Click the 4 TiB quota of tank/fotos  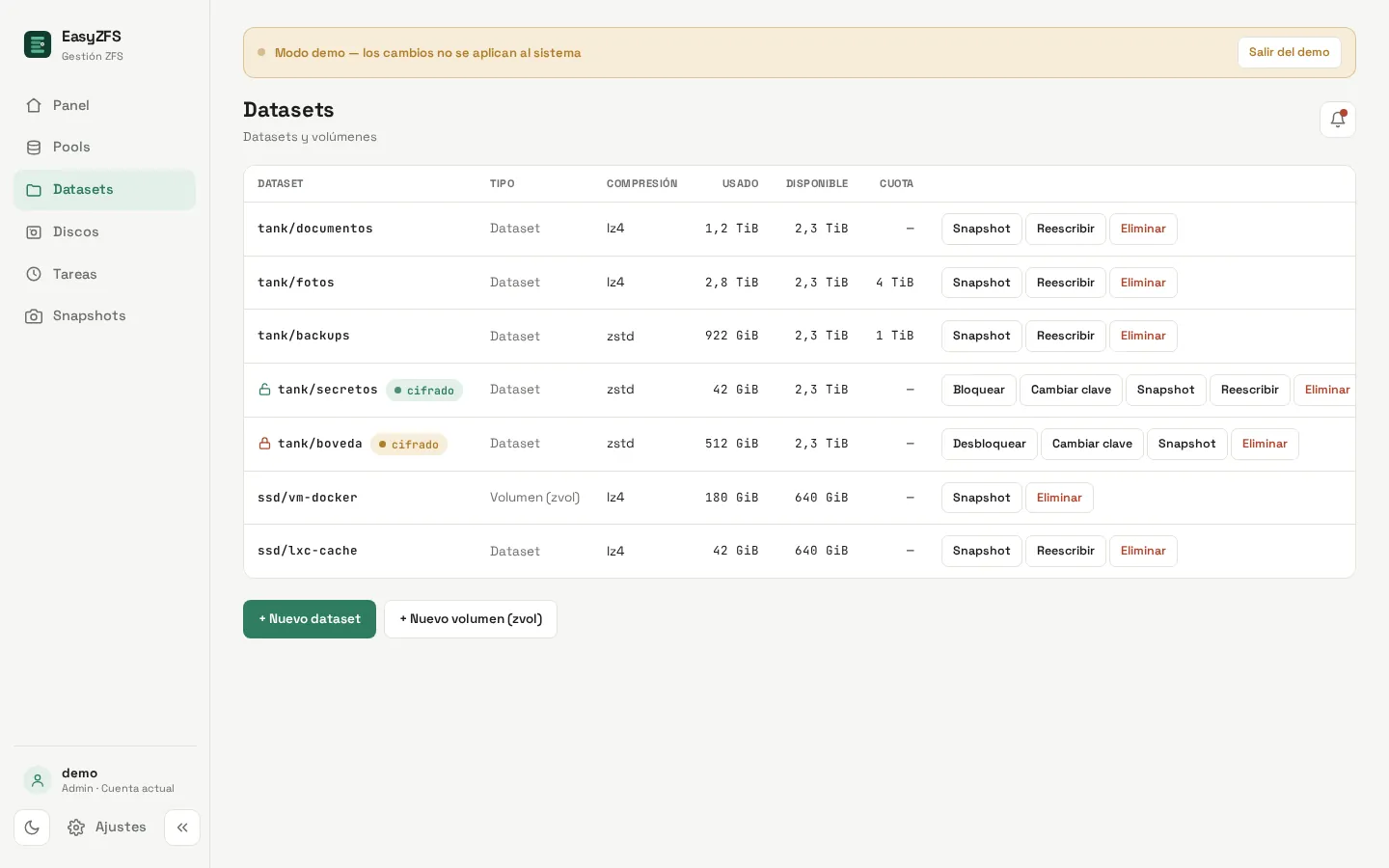pos(894,283)
